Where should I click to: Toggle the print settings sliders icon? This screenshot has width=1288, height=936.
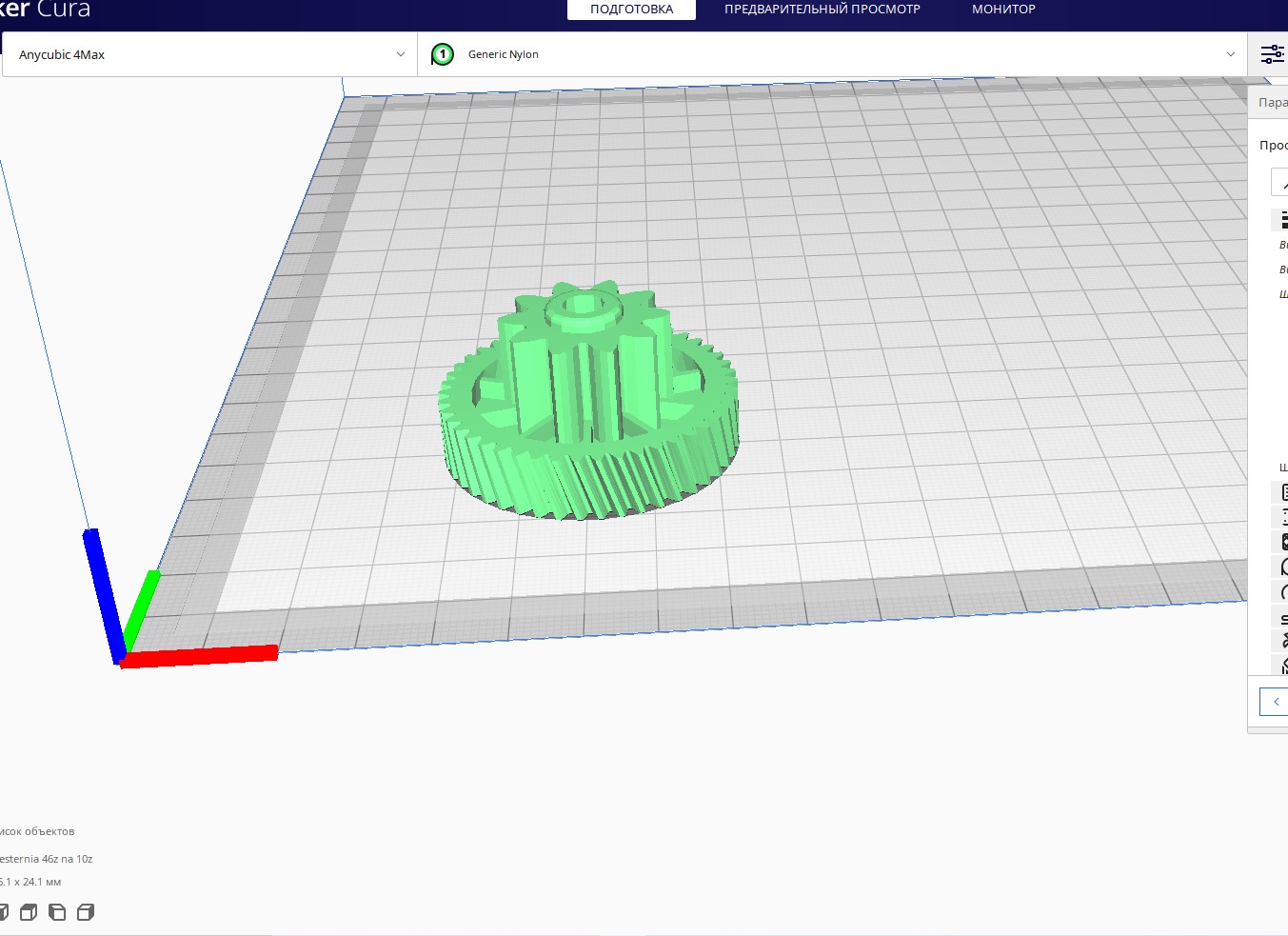click(1272, 54)
